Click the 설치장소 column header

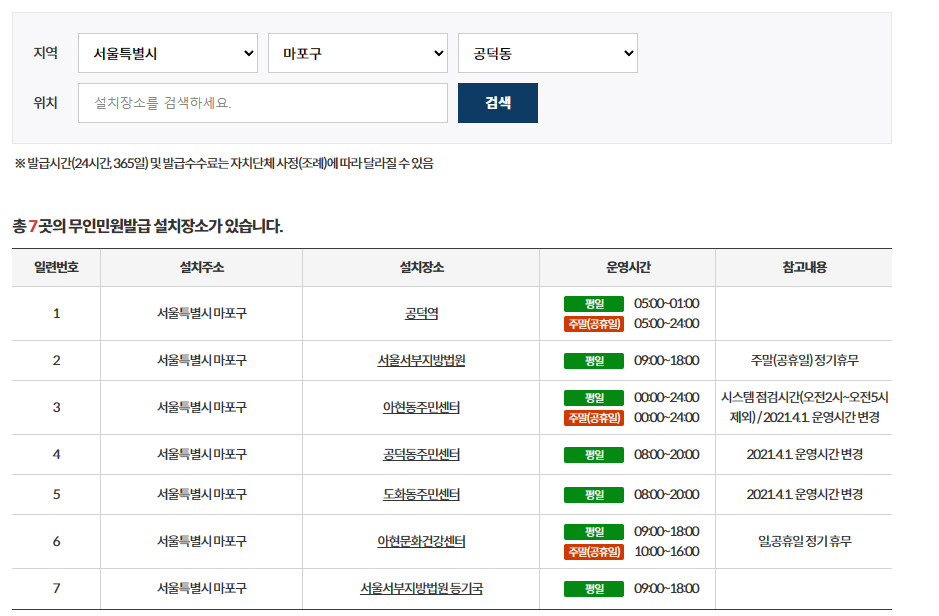(420, 267)
